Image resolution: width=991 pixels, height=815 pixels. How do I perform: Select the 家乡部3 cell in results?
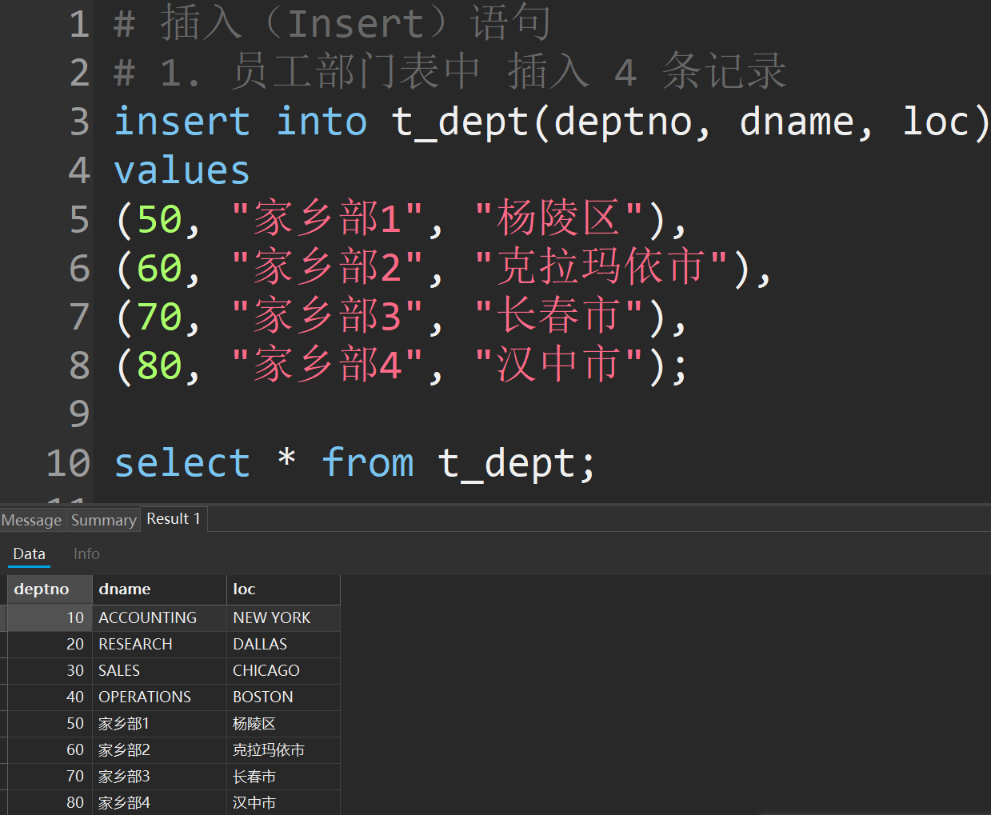click(159, 776)
